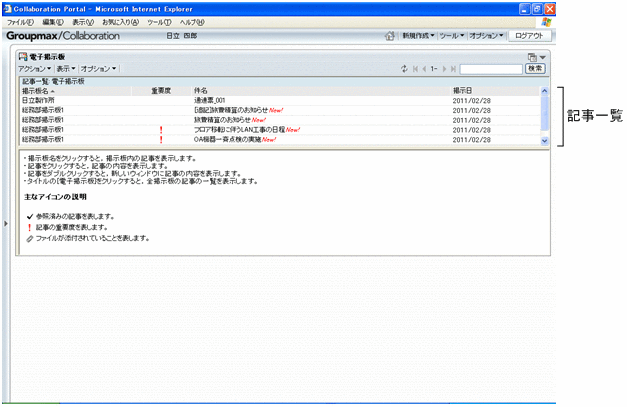Viewport: 627px width, 407px height.
Task: Go to the portal home icon
Action: tap(389, 36)
